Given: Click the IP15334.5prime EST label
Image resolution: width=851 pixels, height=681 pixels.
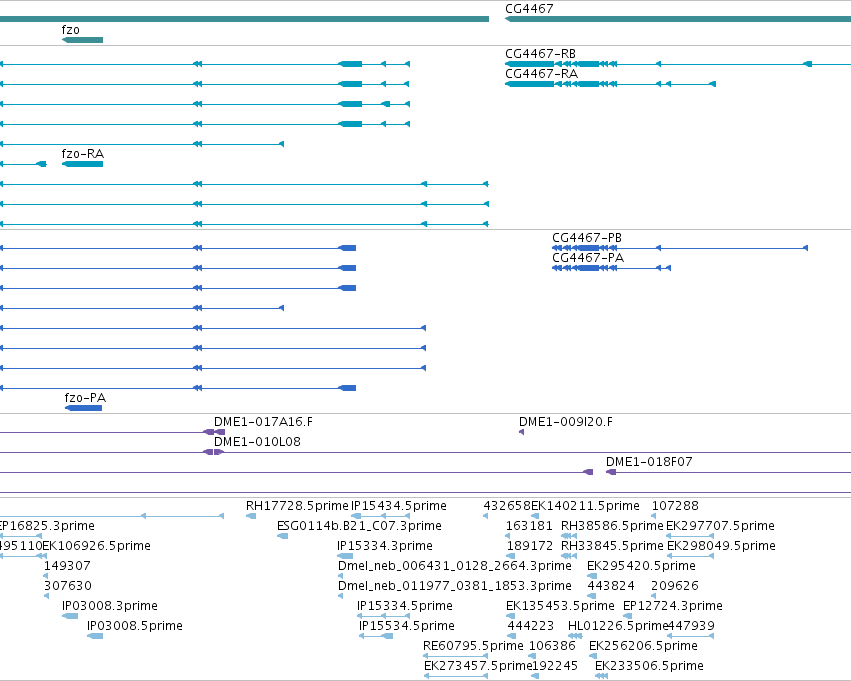Looking at the screenshot, I should click(x=405, y=606).
